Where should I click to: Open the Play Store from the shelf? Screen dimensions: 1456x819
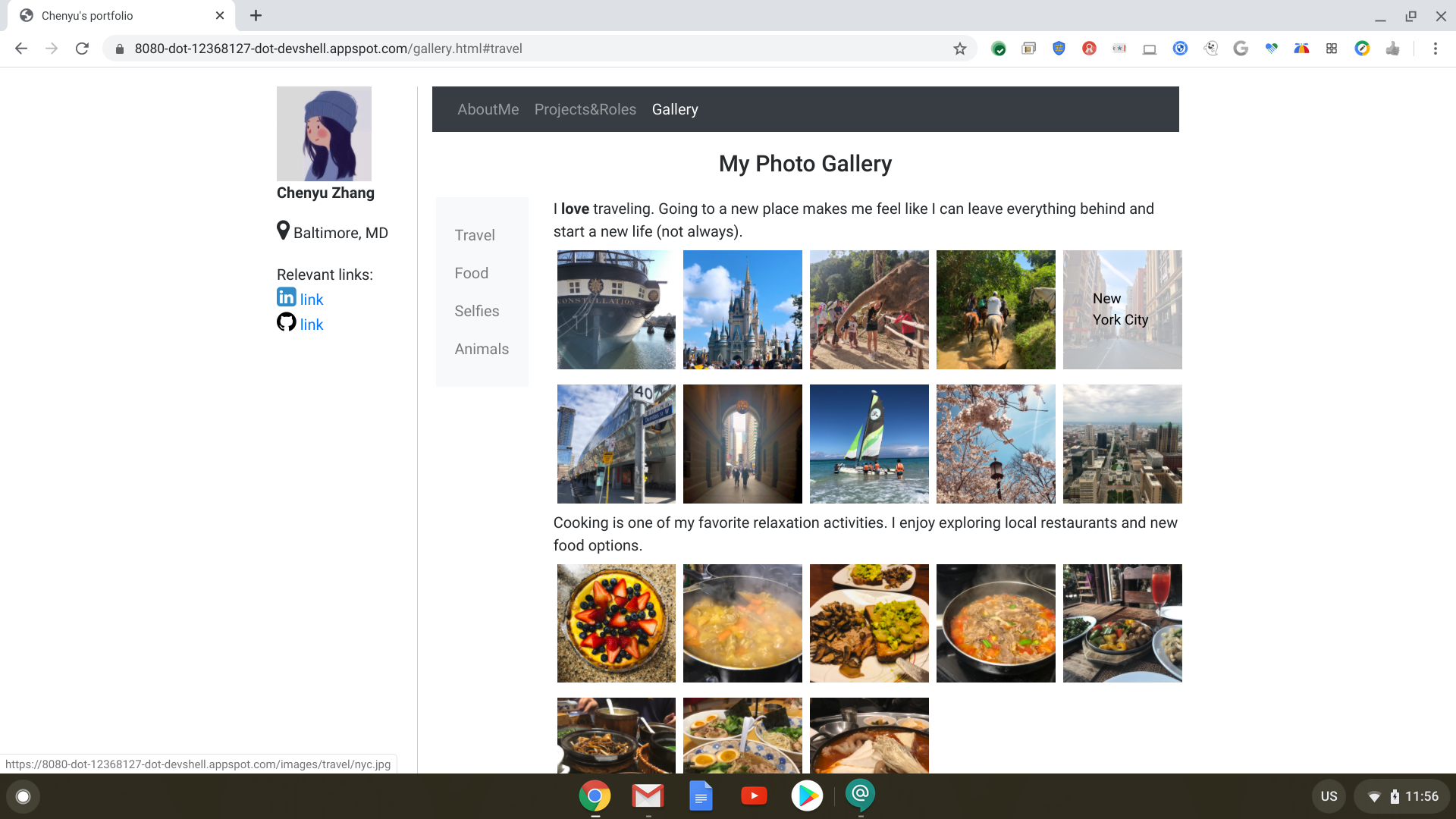point(807,795)
